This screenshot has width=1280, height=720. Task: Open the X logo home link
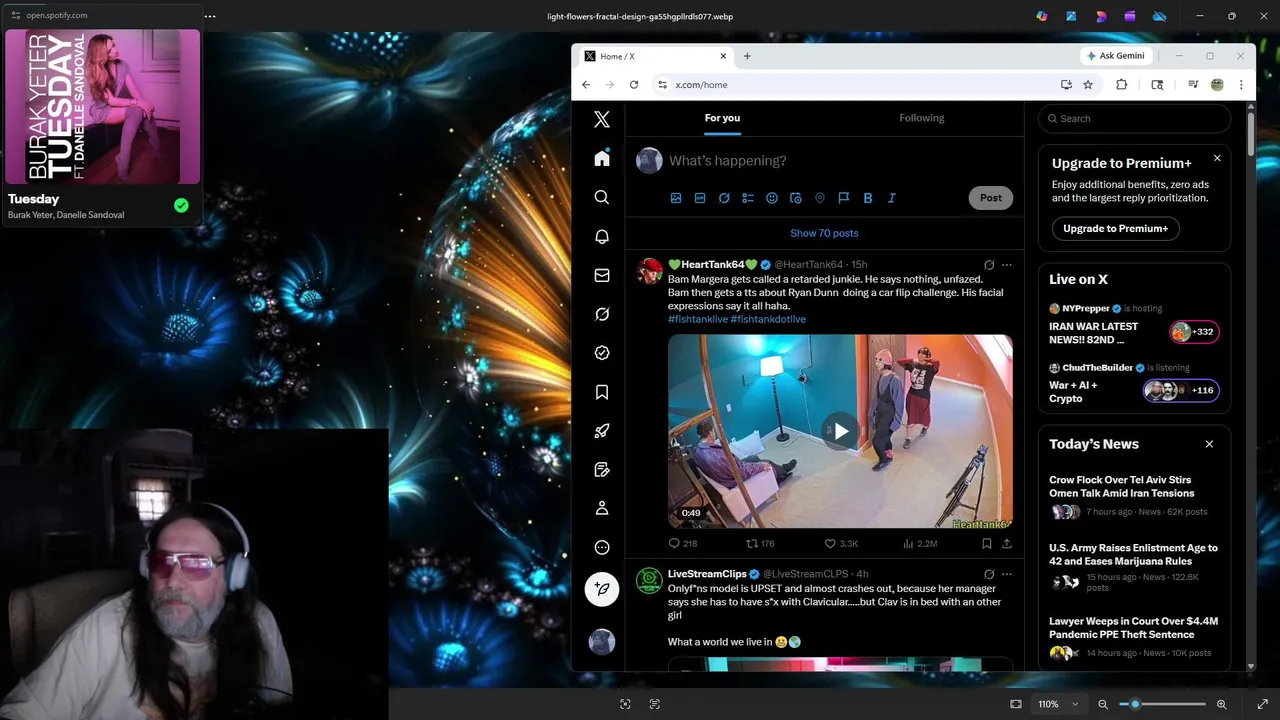(x=602, y=119)
